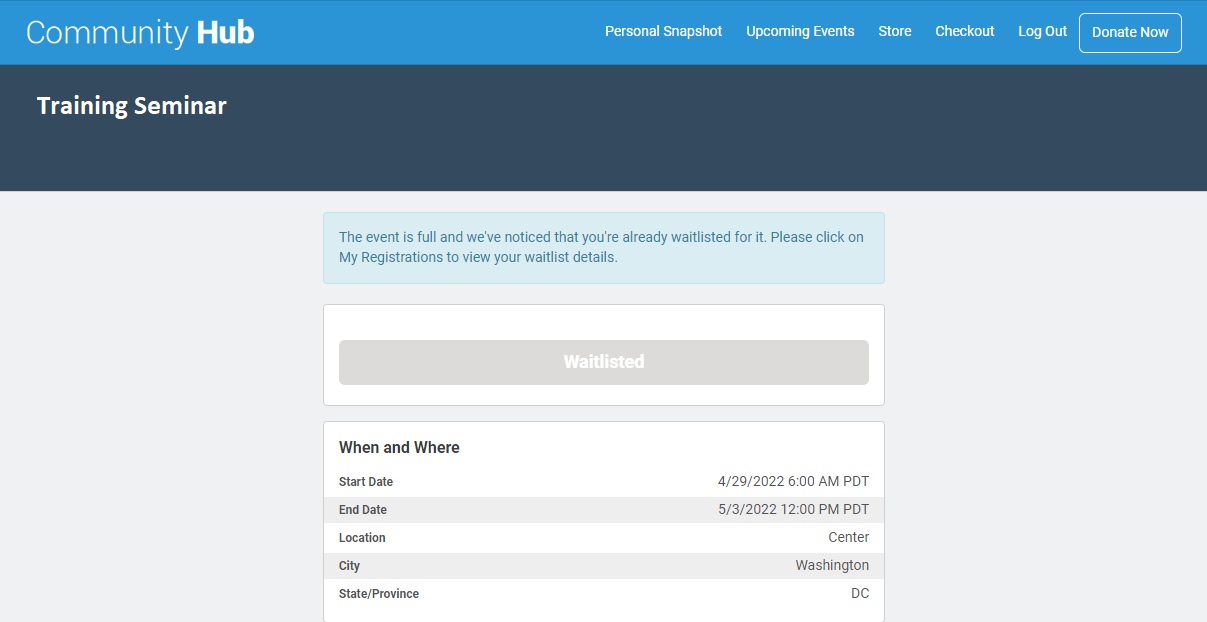This screenshot has width=1207, height=622.
Task: Click the Community Hub logo
Action: (140, 33)
